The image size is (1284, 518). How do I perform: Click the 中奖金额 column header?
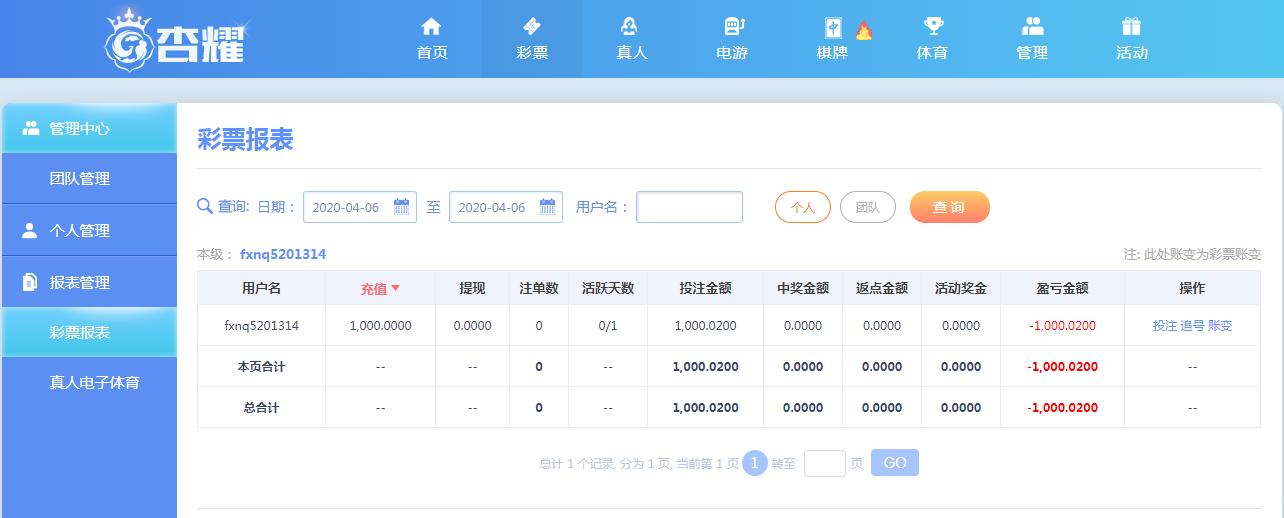tap(803, 288)
